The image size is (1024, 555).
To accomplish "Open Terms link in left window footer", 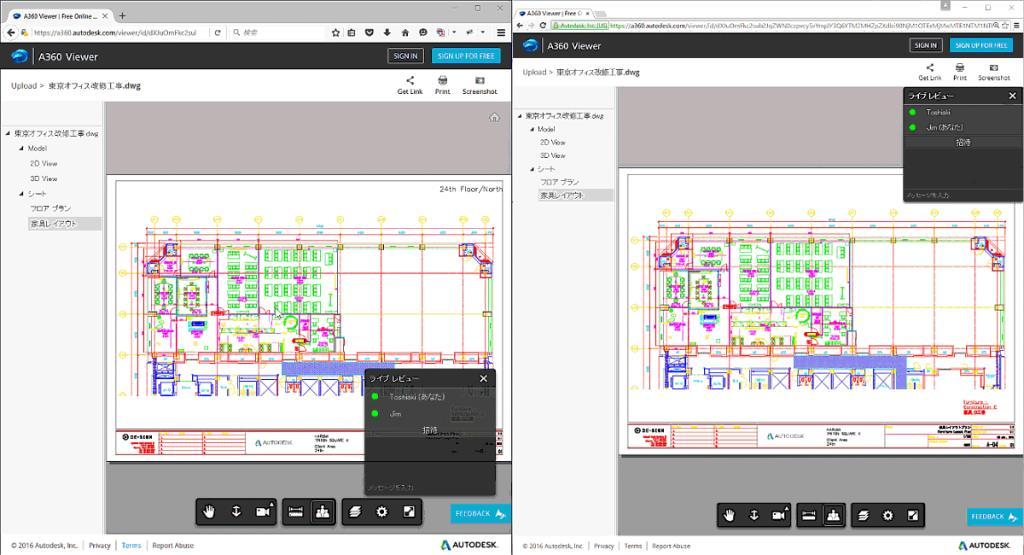I will (x=131, y=545).
